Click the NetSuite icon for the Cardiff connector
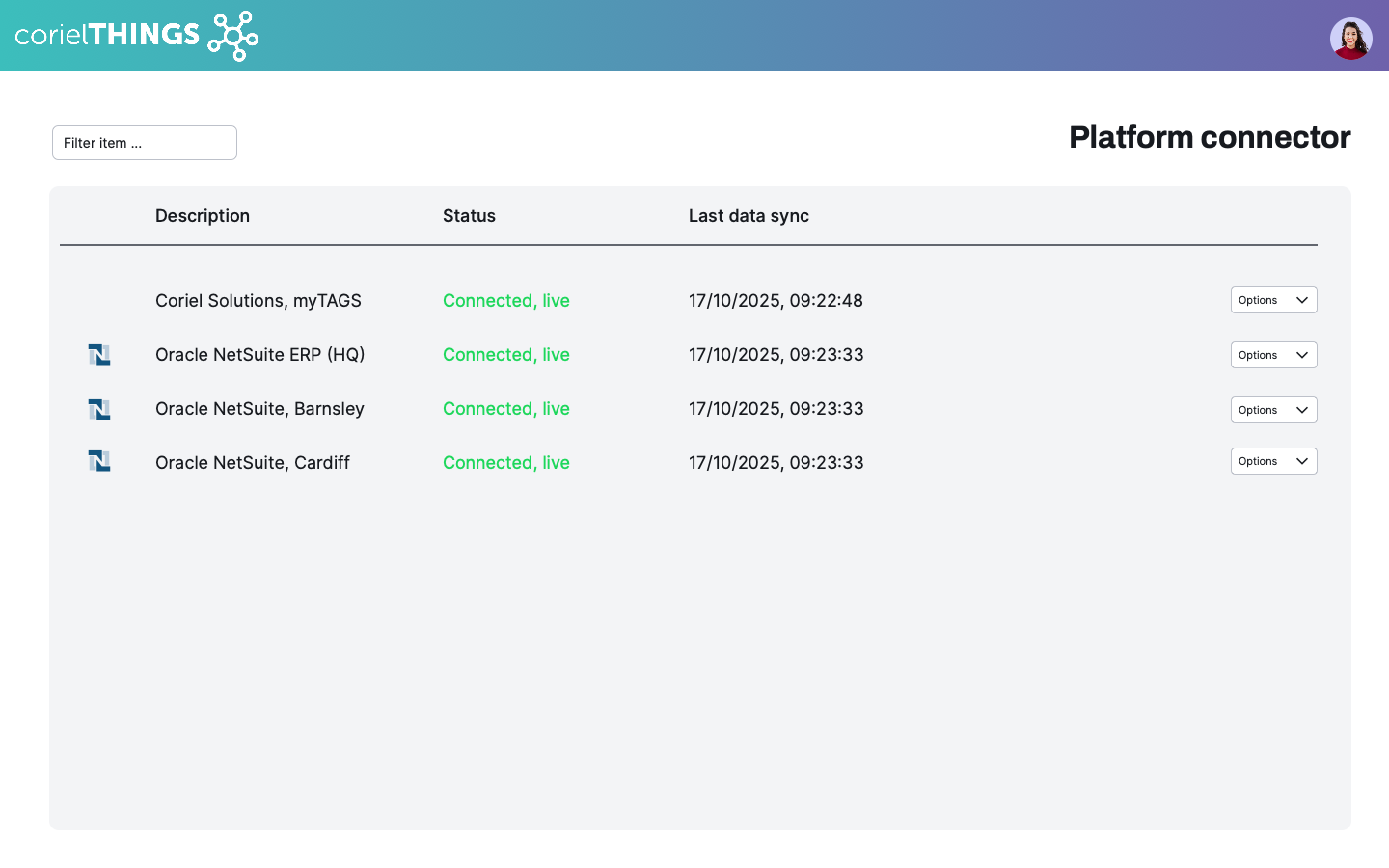Viewport: 1389px width, 868px height. coord(99,461)
